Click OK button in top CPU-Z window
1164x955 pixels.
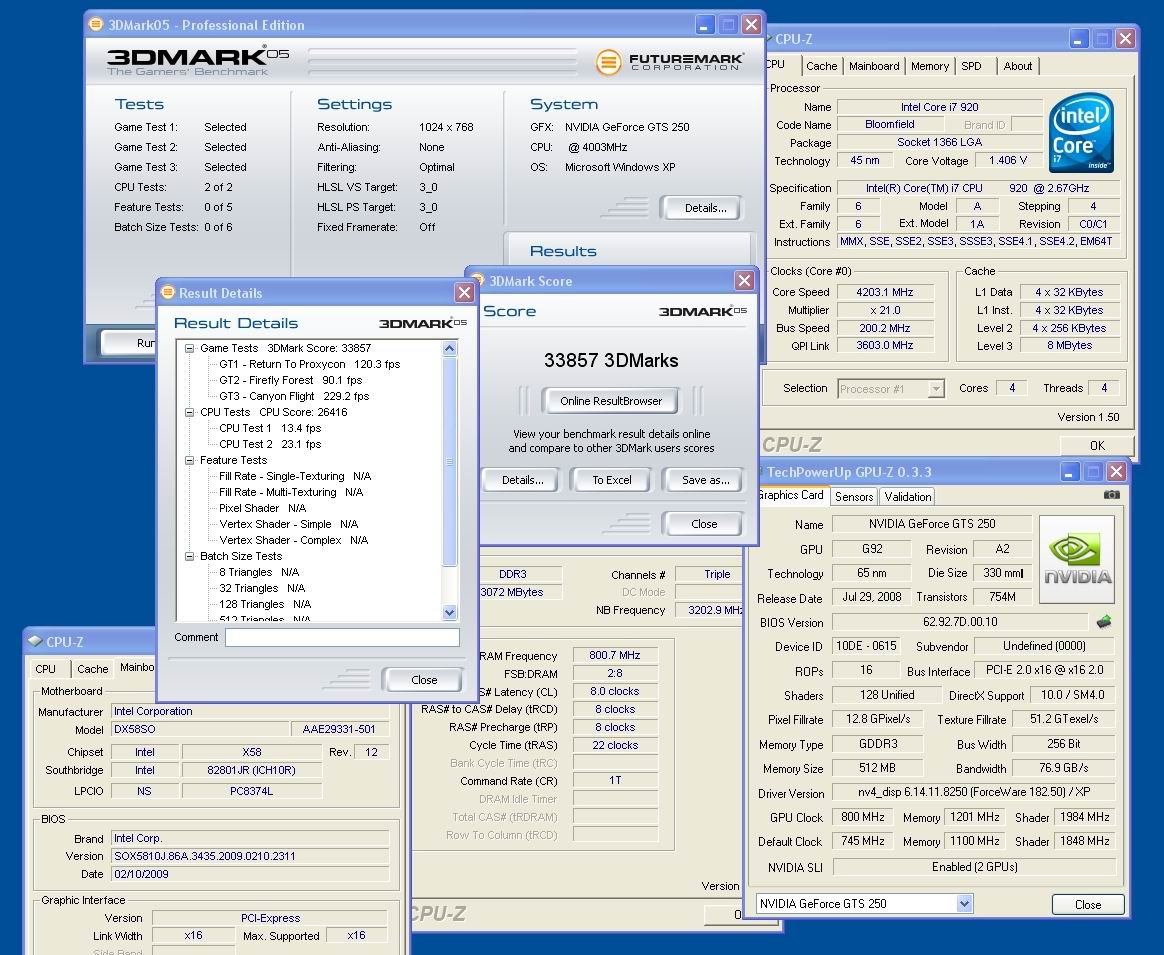pos(1096,446)
